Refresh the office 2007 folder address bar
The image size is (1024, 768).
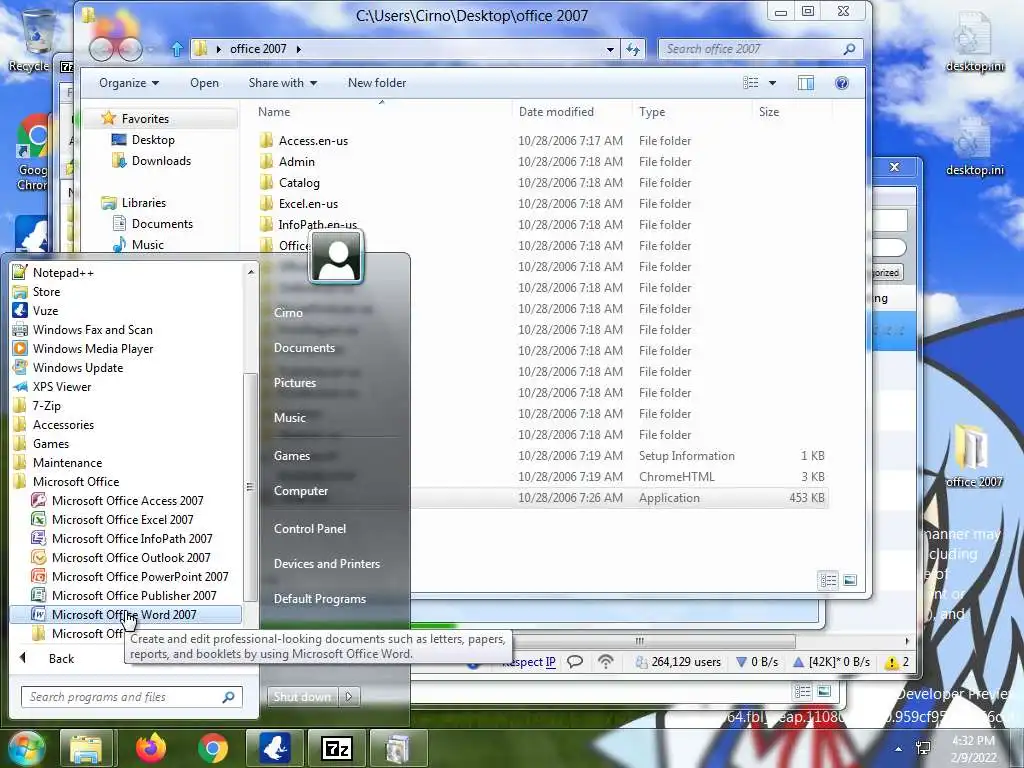(633, 49)
